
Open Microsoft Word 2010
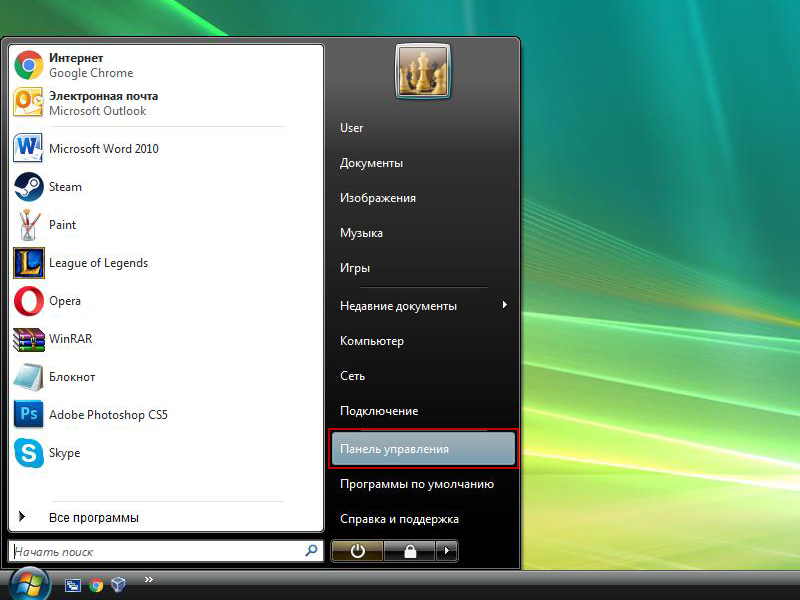click(166, 148)
